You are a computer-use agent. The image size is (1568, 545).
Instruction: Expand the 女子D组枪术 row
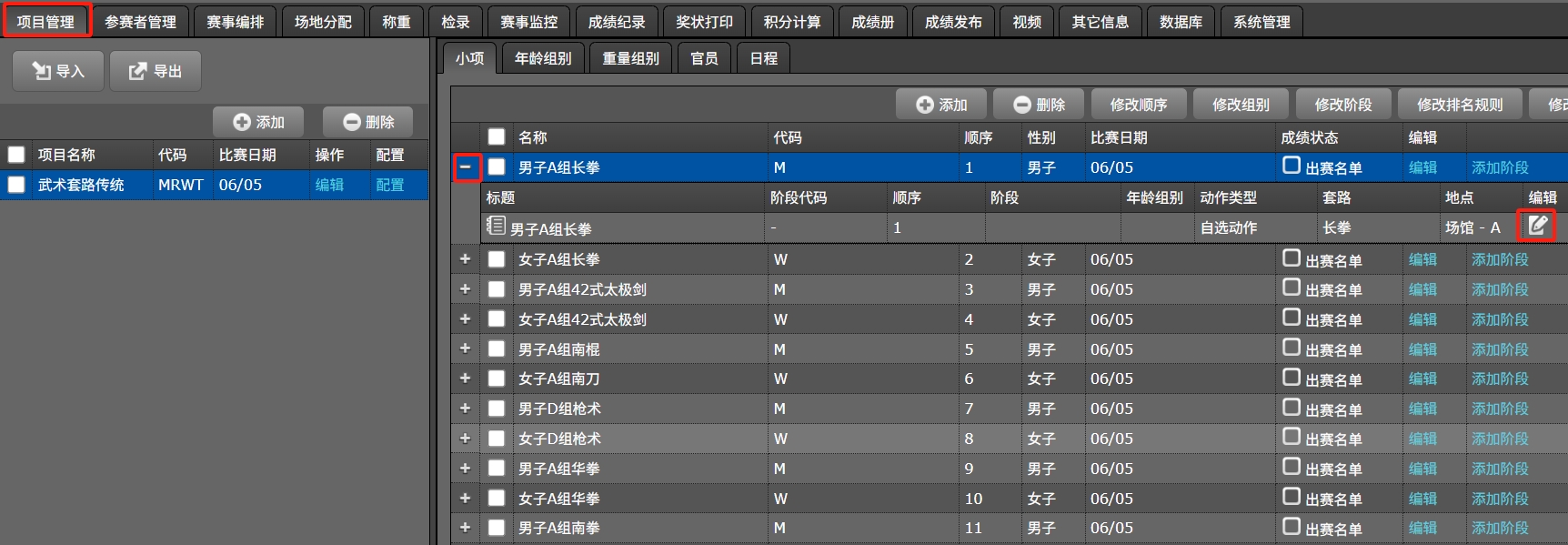(465, 439)
